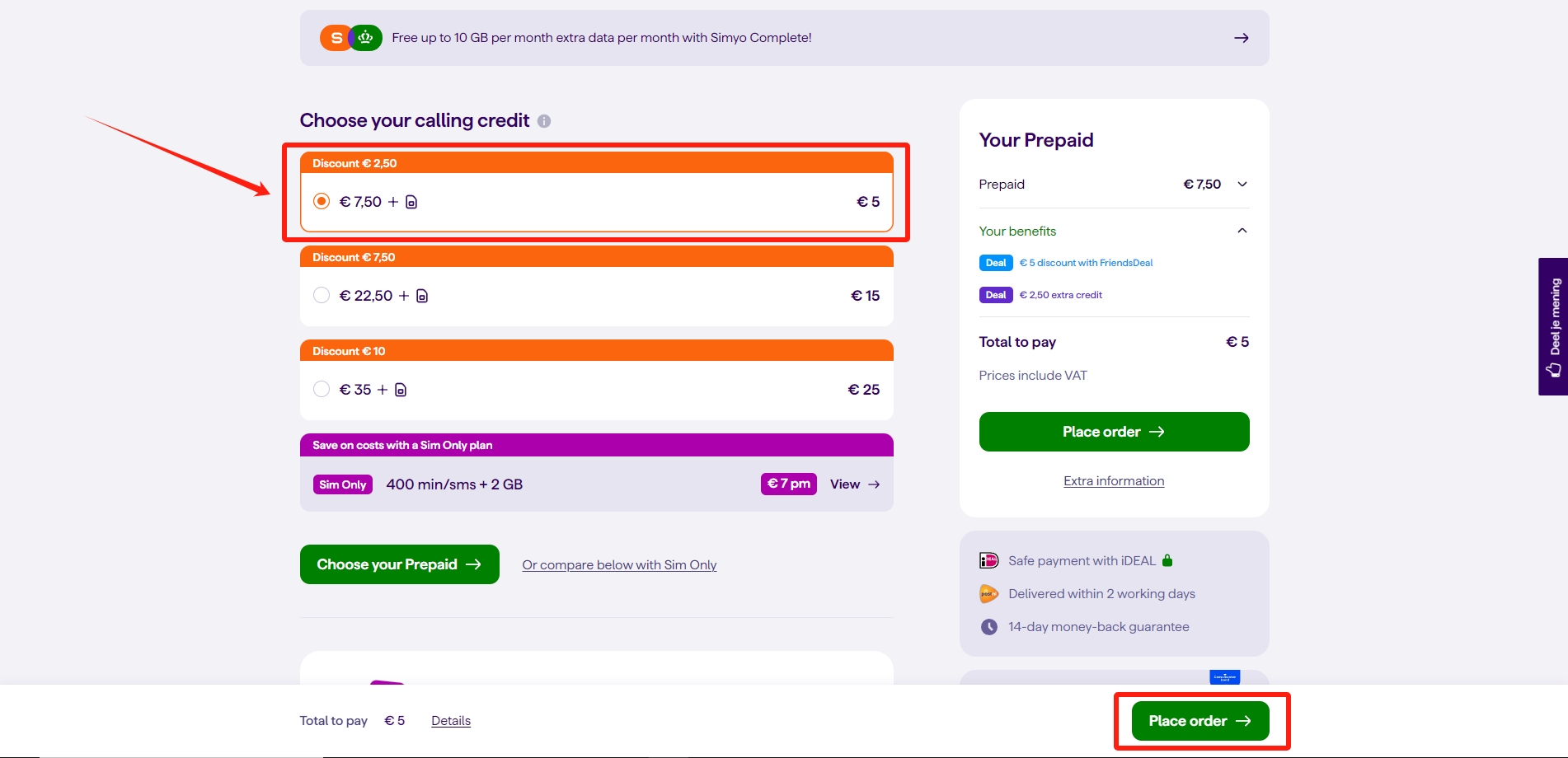Collapse the Your benefits section

click(1242, 232)
